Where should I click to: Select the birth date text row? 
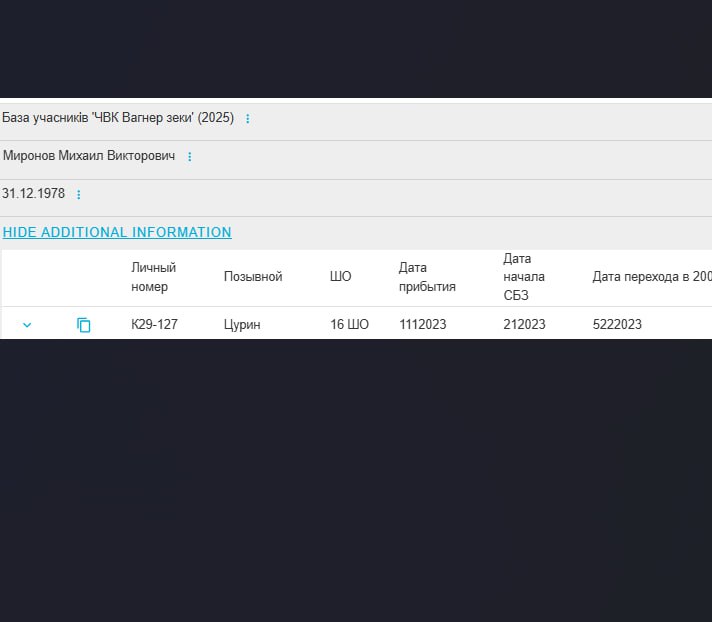click(x=33, y=194)
